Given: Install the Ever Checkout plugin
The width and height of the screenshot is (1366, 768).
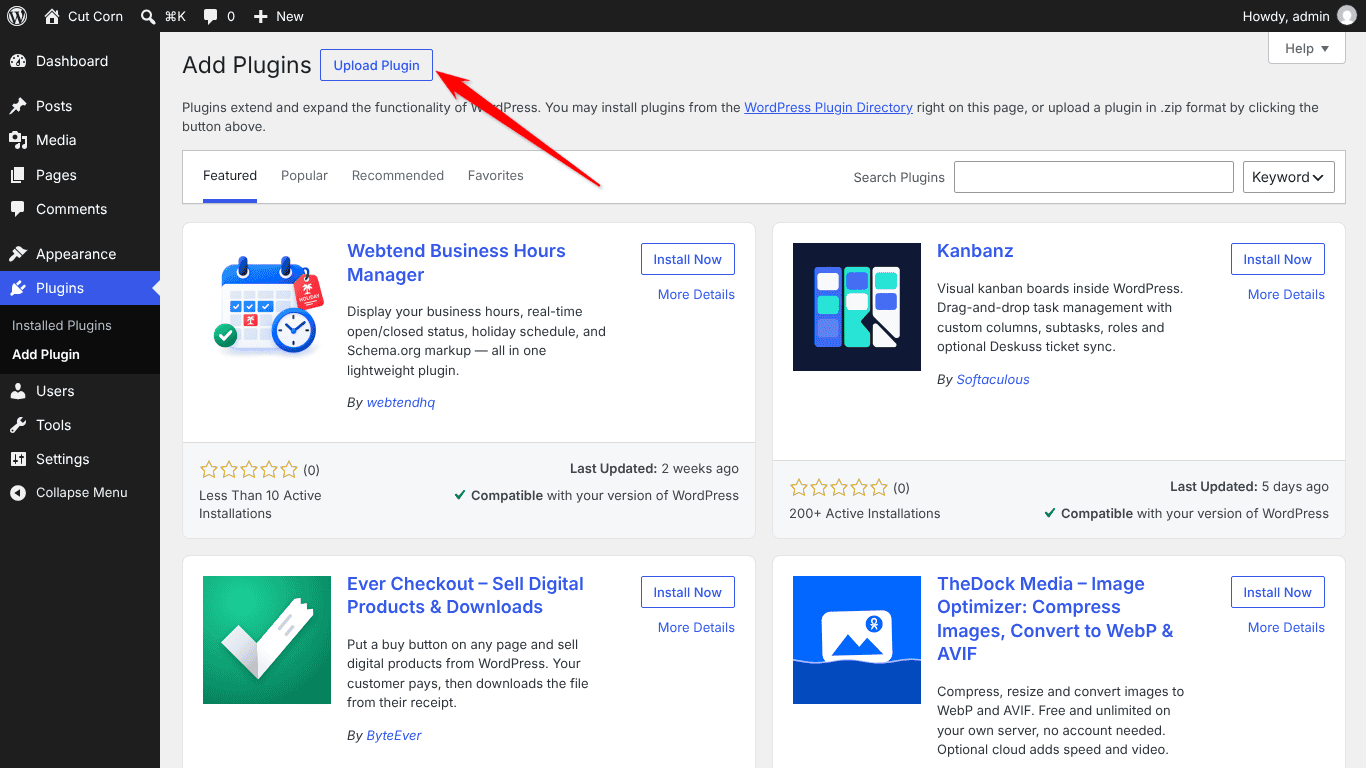Looking at the screenshot, I should coord(688,592).
